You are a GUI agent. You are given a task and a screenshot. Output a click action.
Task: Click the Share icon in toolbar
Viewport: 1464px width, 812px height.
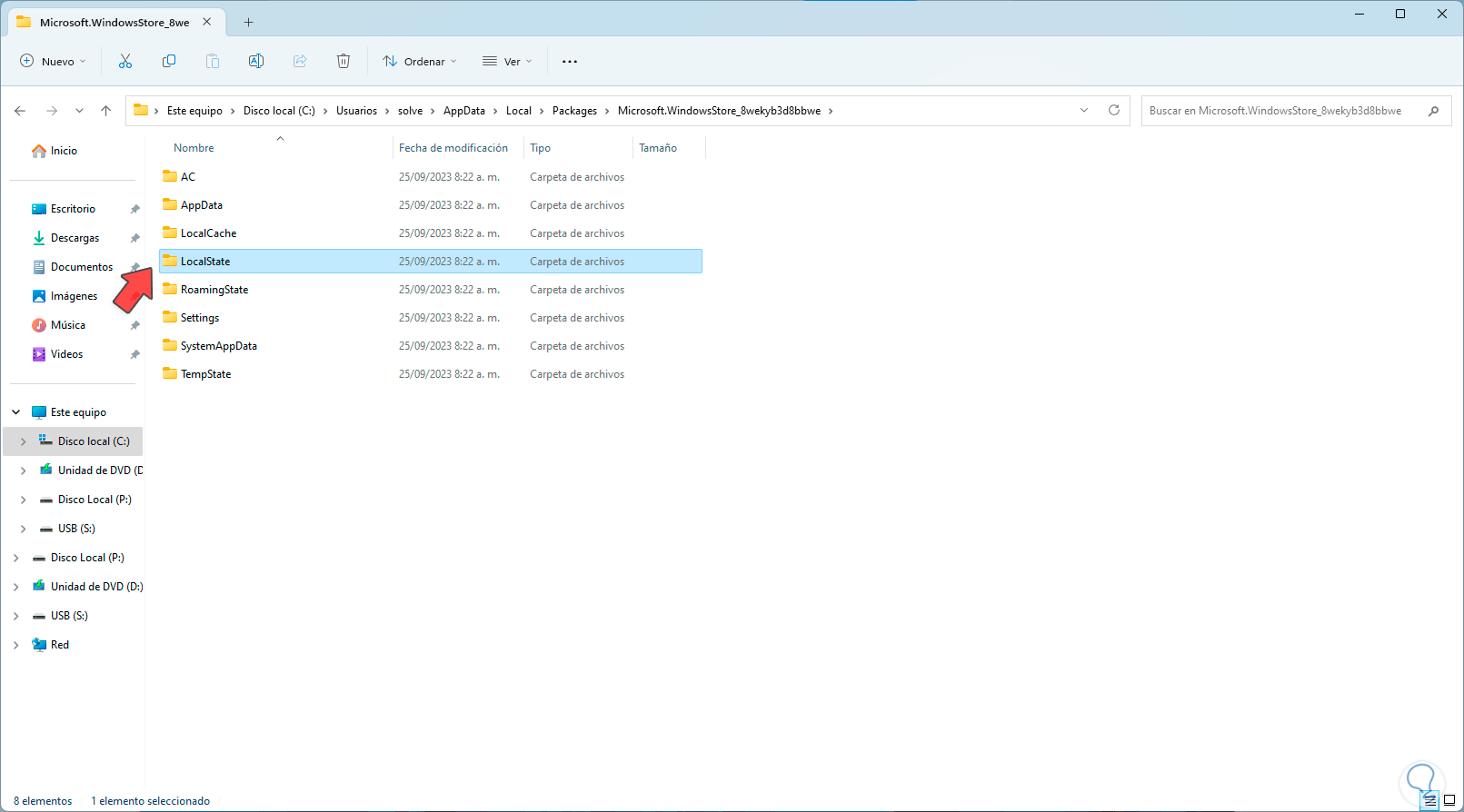pos(300,61)
